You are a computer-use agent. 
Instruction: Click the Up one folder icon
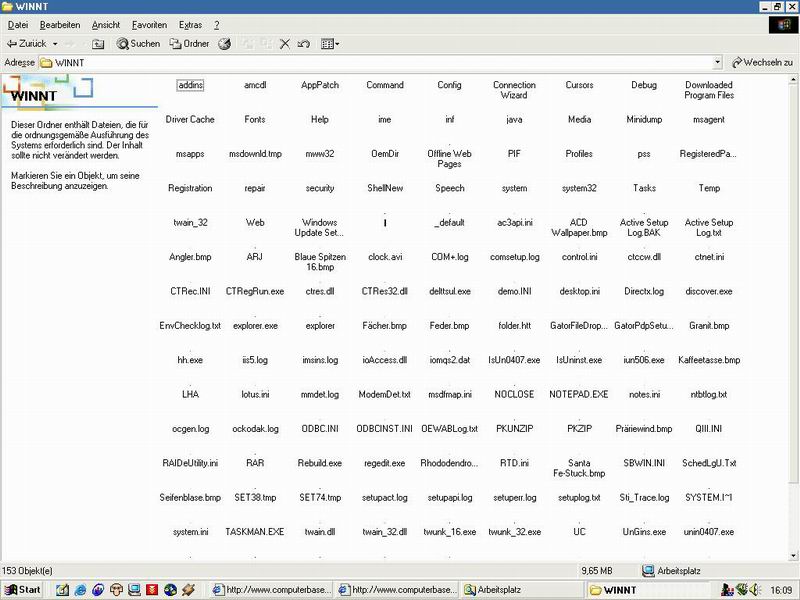(x=98, y=44)
